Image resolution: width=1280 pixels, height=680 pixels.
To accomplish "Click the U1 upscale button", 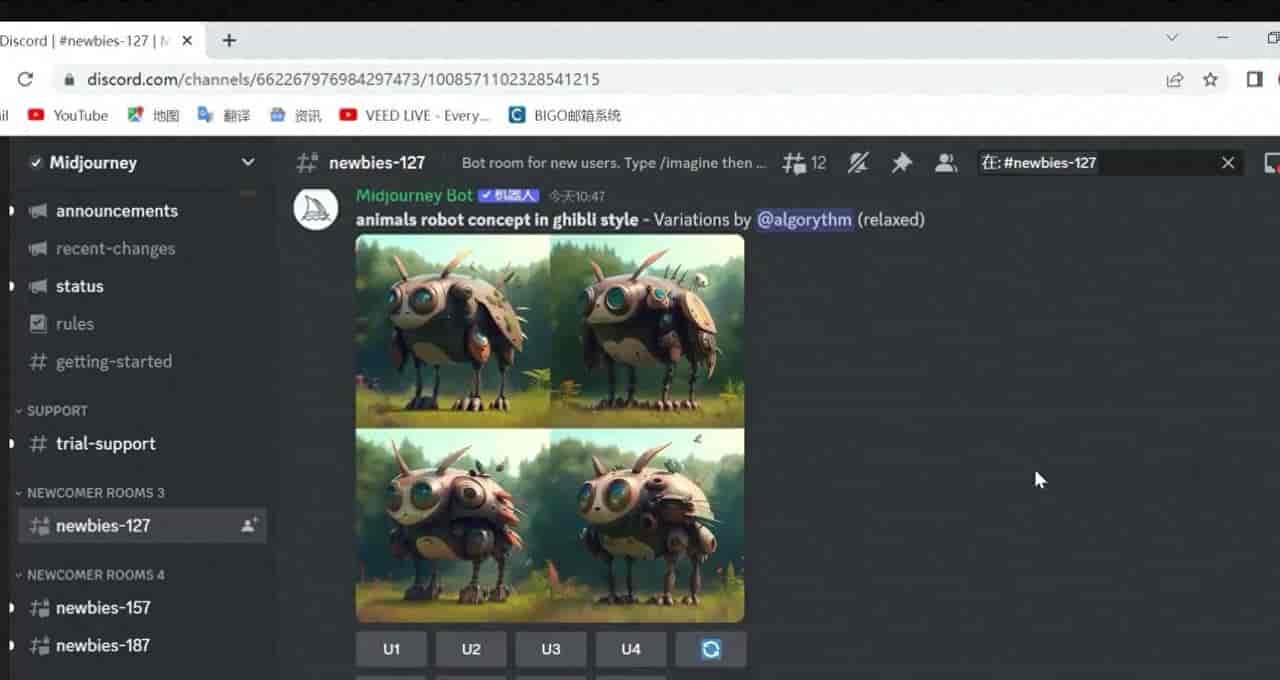I will pyautogui.click(x=391, y=649).
